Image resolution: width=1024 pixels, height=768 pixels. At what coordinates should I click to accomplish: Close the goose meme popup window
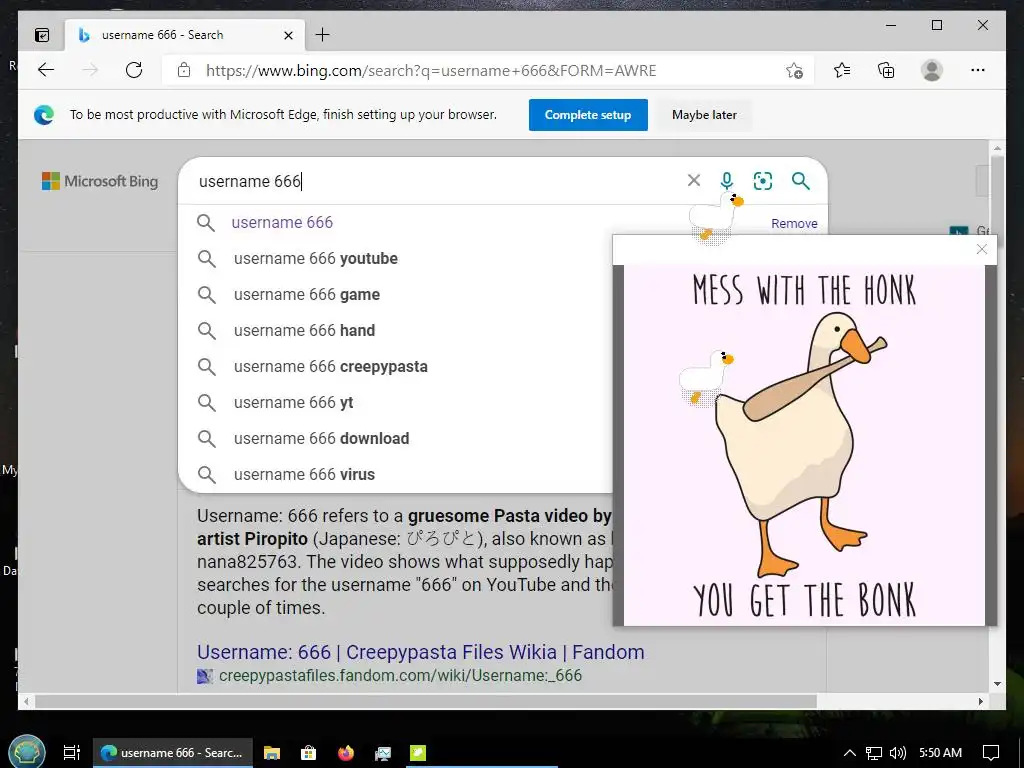click(981, 249)
